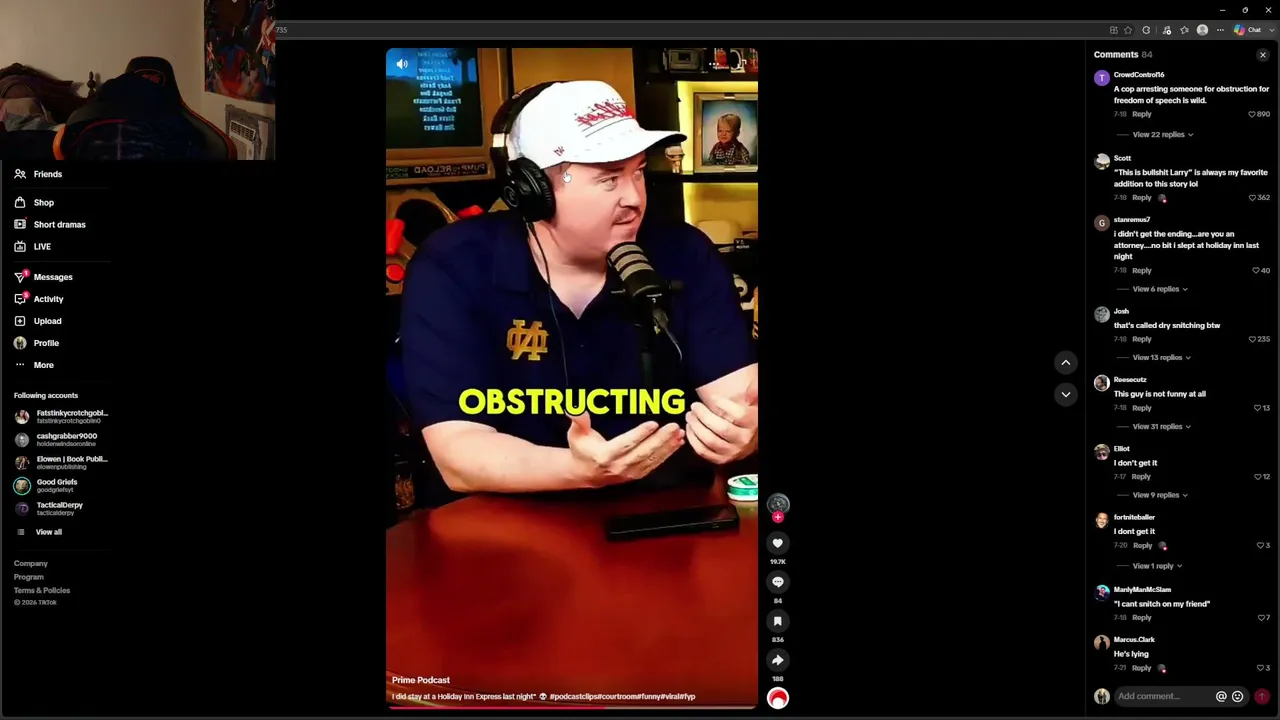Like Scott's comment
The image size is (1280, 720).
(x=1252, y=198)
